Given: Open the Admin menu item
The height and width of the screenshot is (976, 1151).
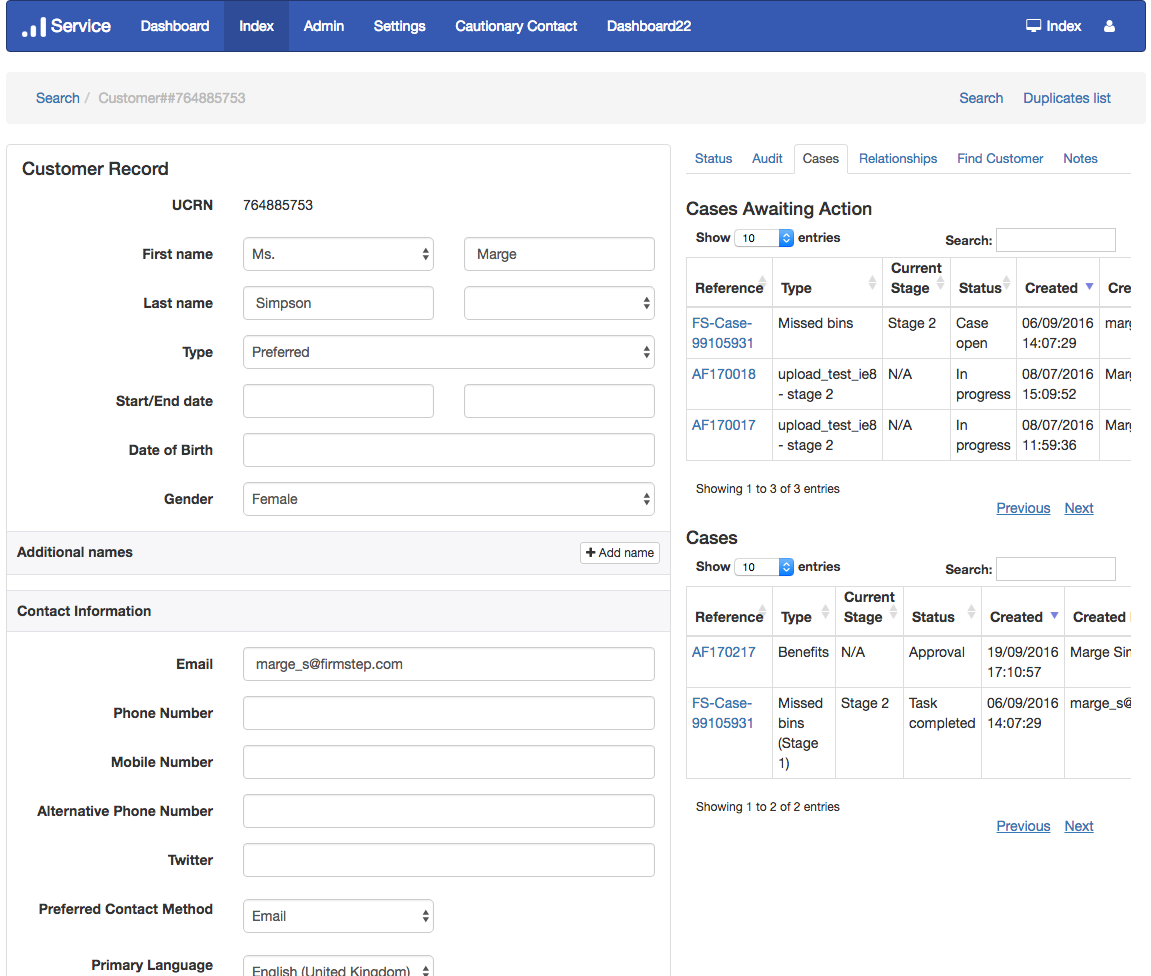Looking at the screenshot, I should tap(324, 26).
